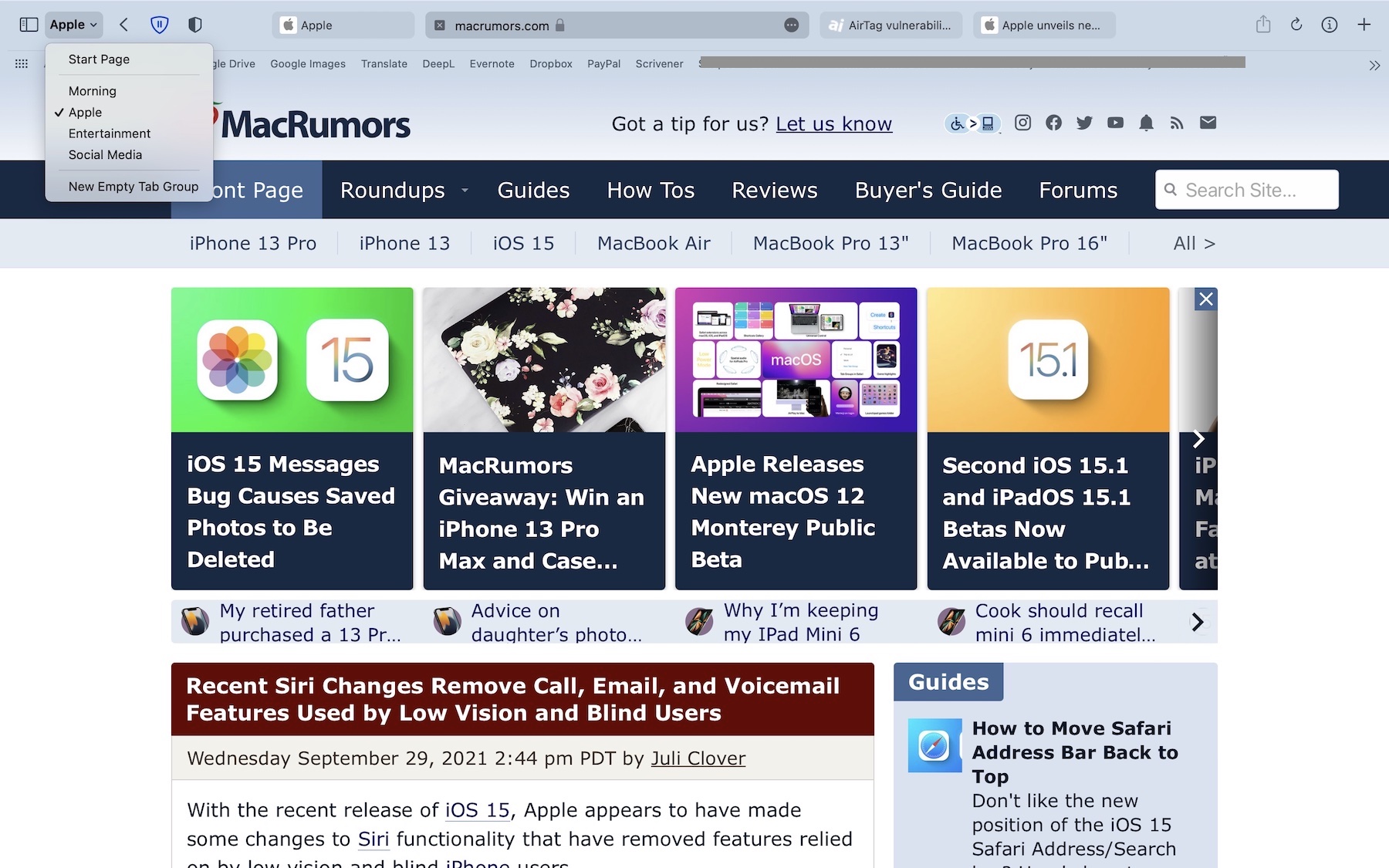This screenshot has width=1389, height=868.
Task: Click the magnifier icon in Search Site
Action: tap(1171, 190)
